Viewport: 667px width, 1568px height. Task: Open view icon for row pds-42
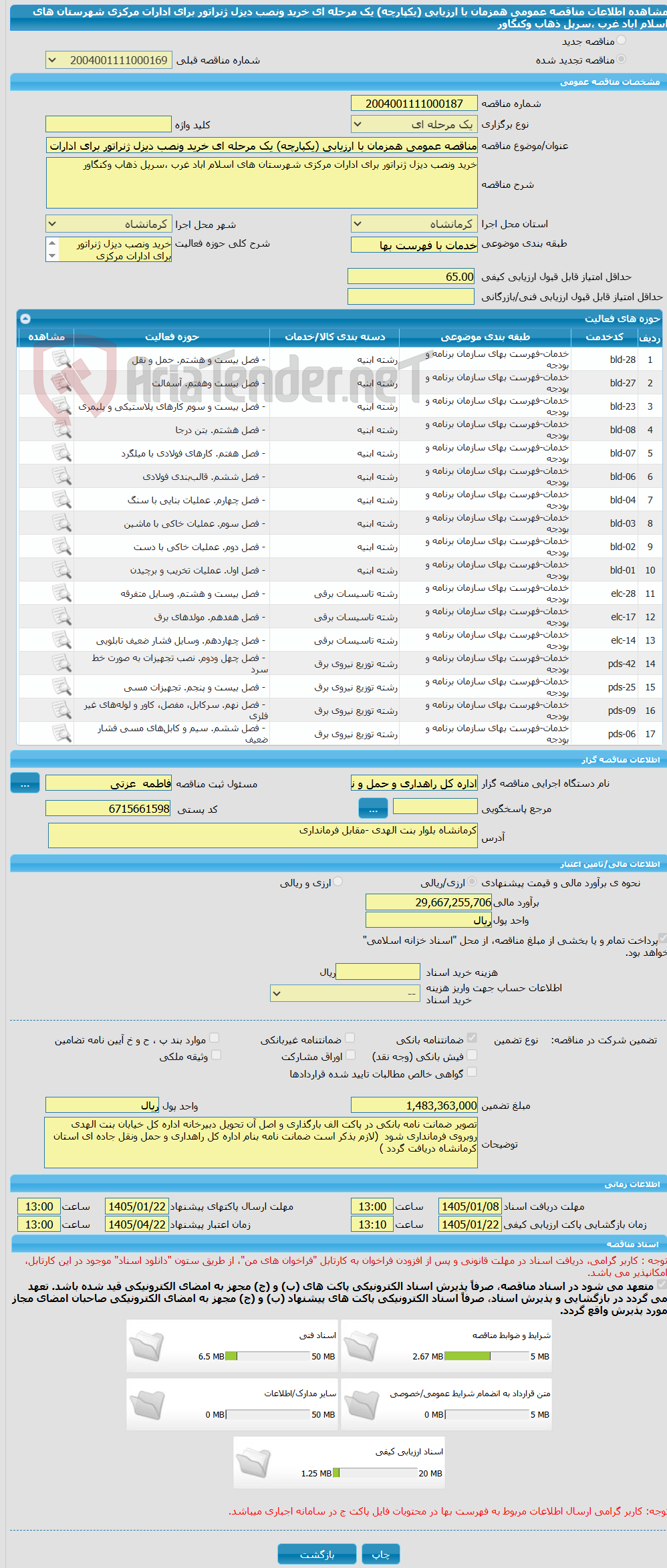click(61, 664)
